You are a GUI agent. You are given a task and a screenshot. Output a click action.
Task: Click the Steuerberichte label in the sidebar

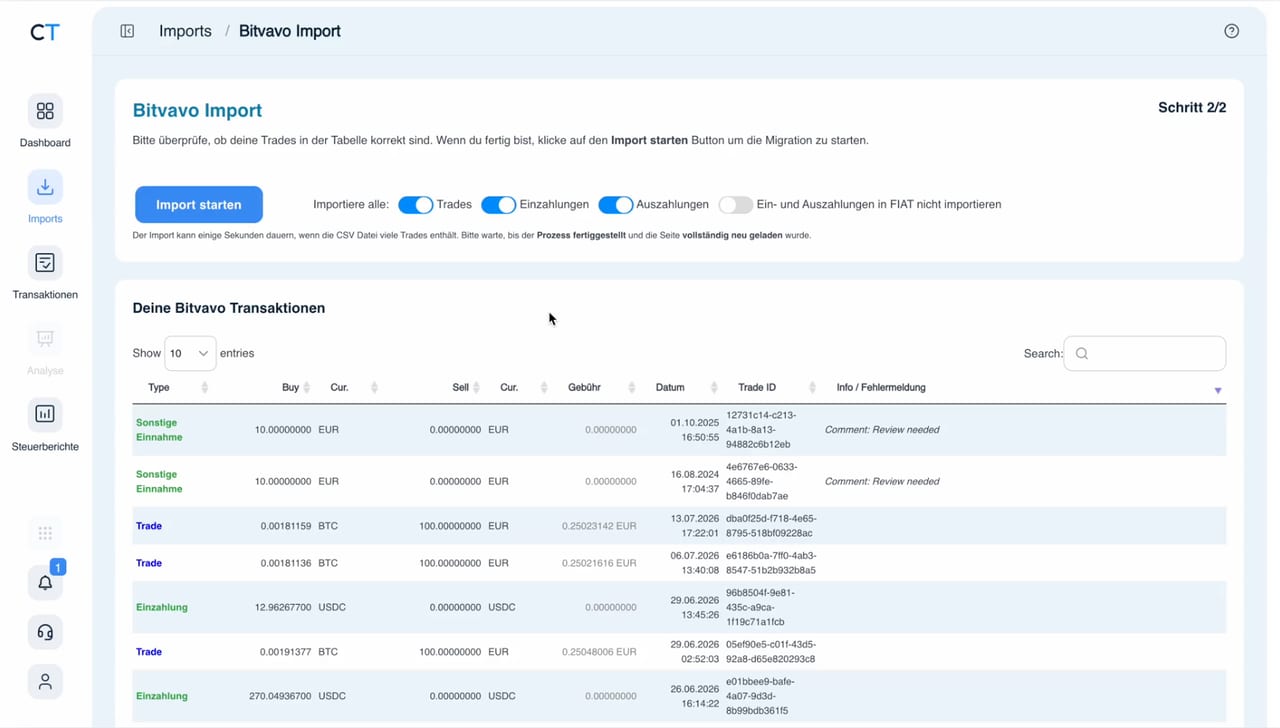[45, 447]
